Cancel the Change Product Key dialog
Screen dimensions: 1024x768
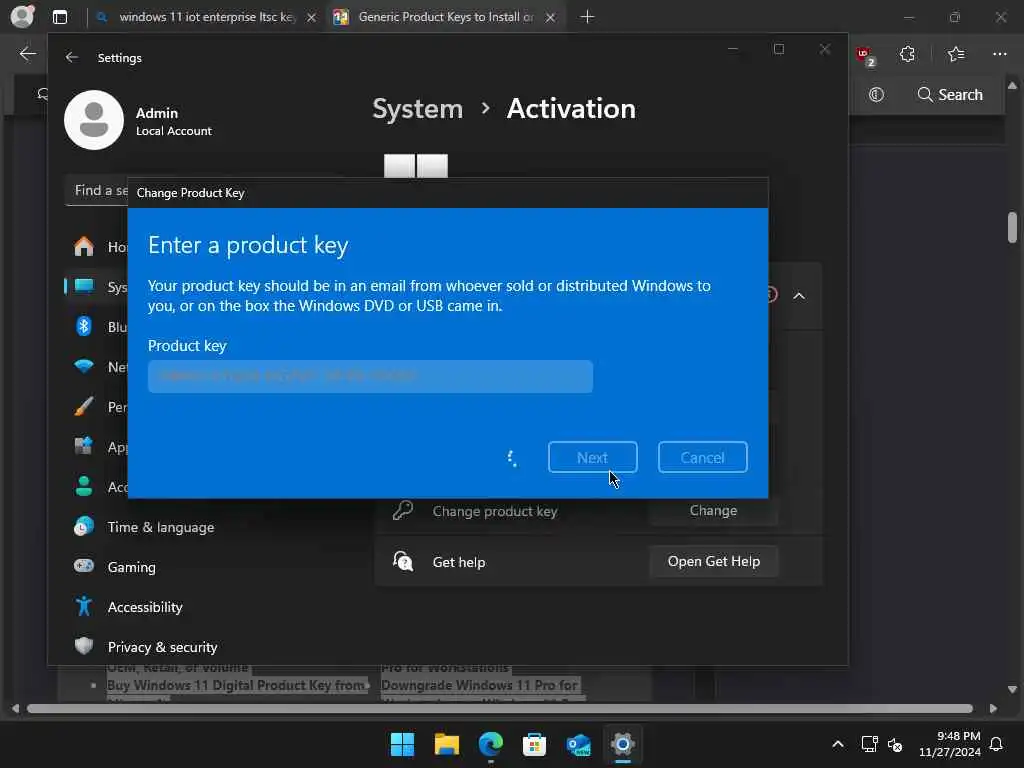703,457
